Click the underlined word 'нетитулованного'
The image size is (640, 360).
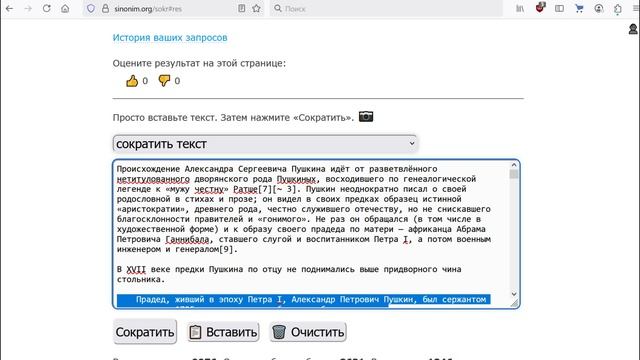(153, 179)
